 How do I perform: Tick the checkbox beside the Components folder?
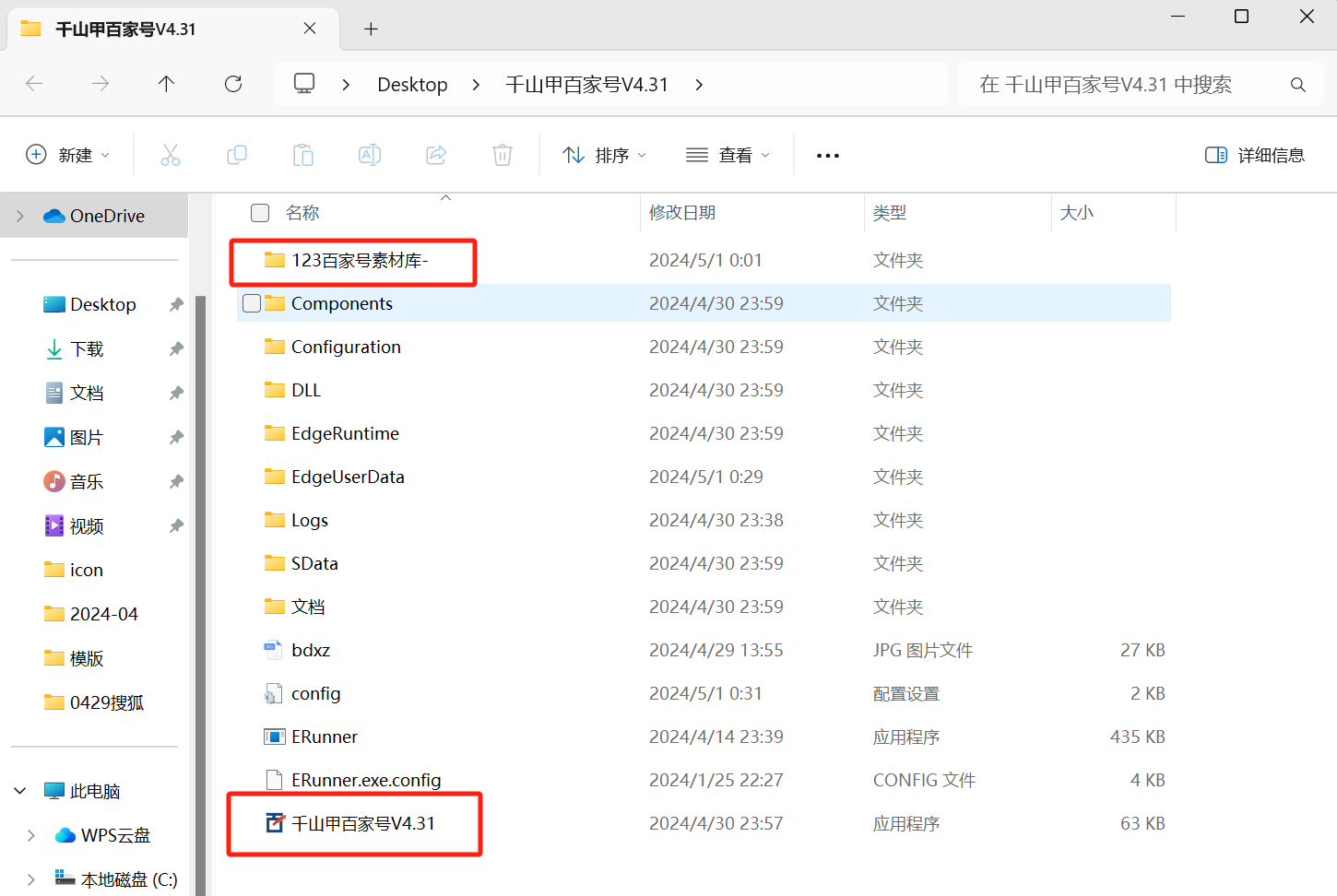point(252,303)
